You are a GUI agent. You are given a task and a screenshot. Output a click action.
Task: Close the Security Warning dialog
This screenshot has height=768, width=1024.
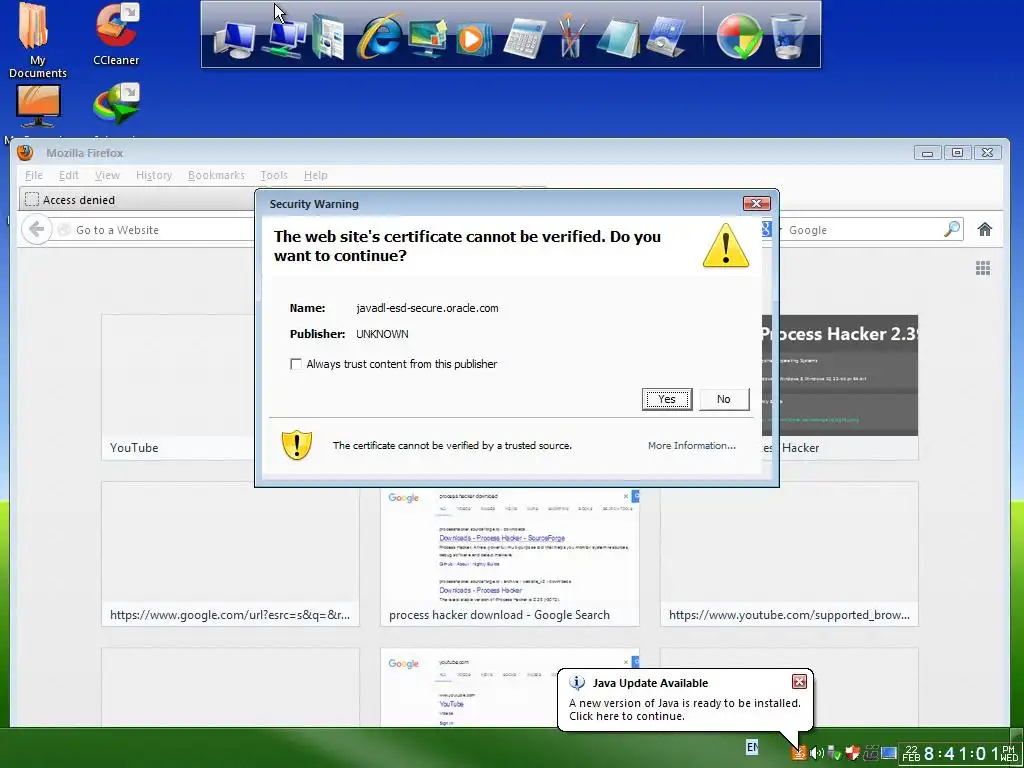pos(756,203)
